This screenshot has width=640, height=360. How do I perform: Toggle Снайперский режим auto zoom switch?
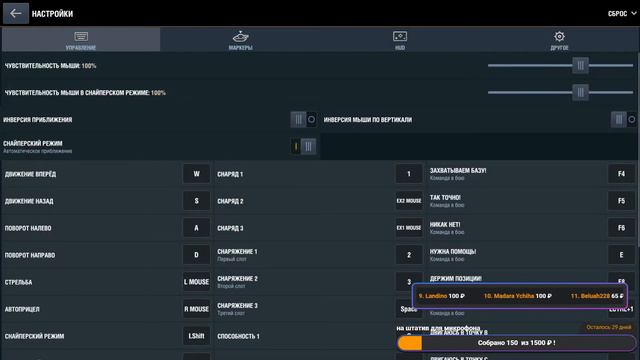click(303, 146)
